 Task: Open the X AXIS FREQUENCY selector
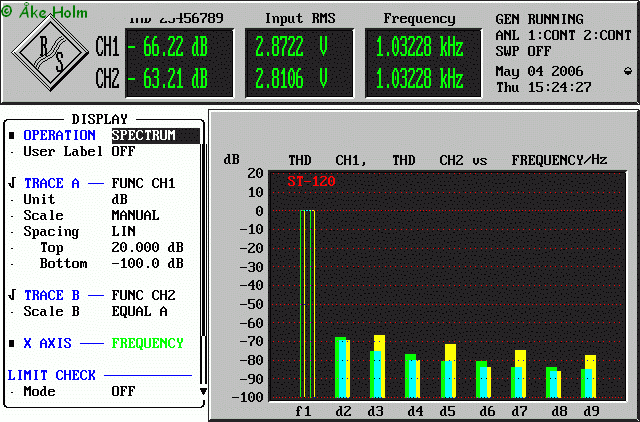click(147, 343)
